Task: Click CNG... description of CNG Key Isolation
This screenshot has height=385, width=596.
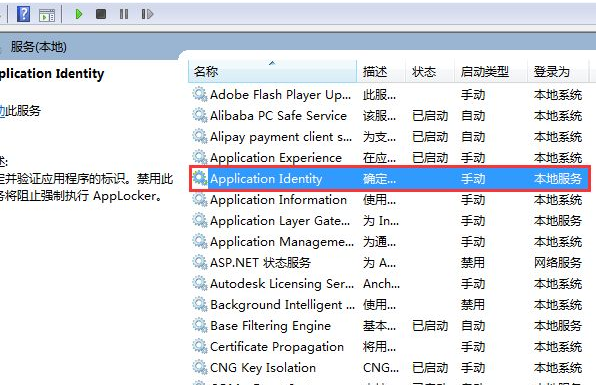Action: click(x=381, y=368)
